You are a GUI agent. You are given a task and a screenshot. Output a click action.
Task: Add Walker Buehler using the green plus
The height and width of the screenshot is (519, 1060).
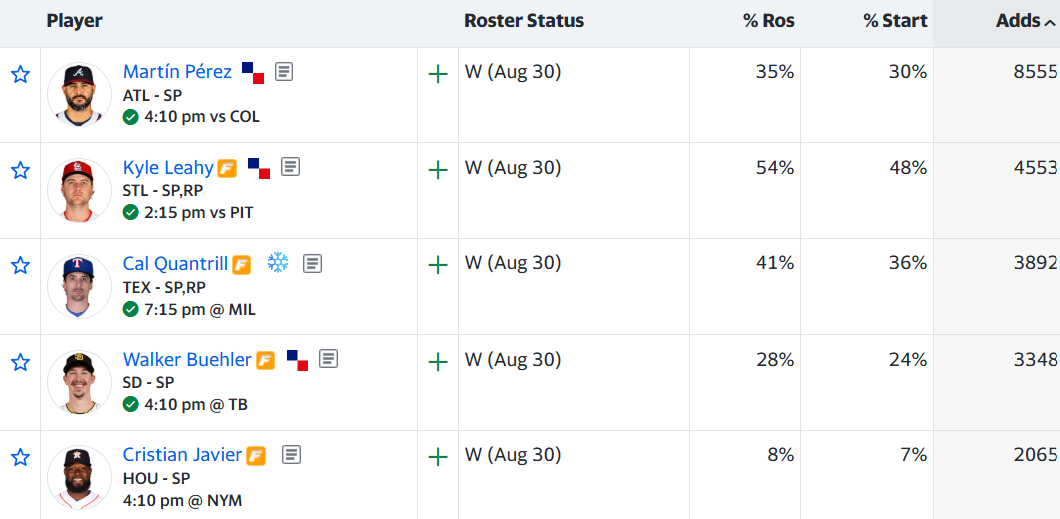click(x=438, y=362)
